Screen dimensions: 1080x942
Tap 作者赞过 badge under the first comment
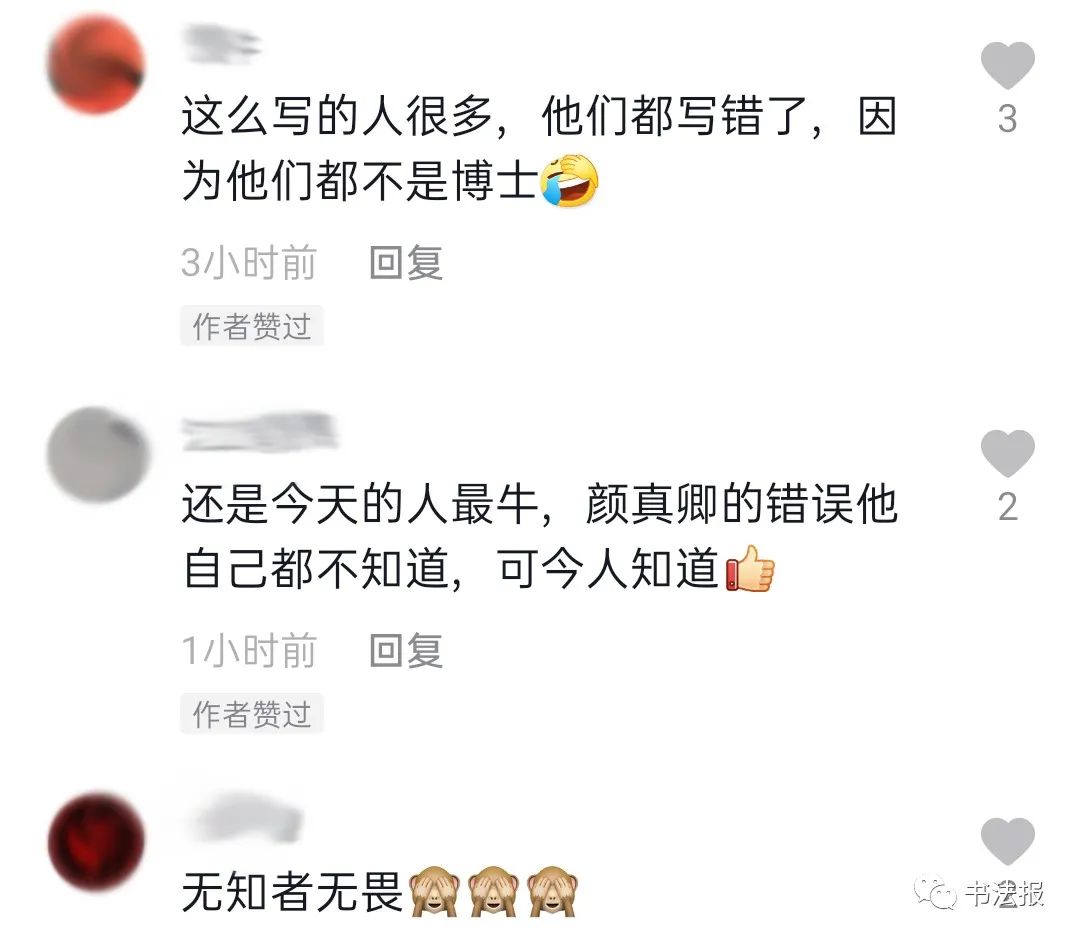tap(251, 326)
